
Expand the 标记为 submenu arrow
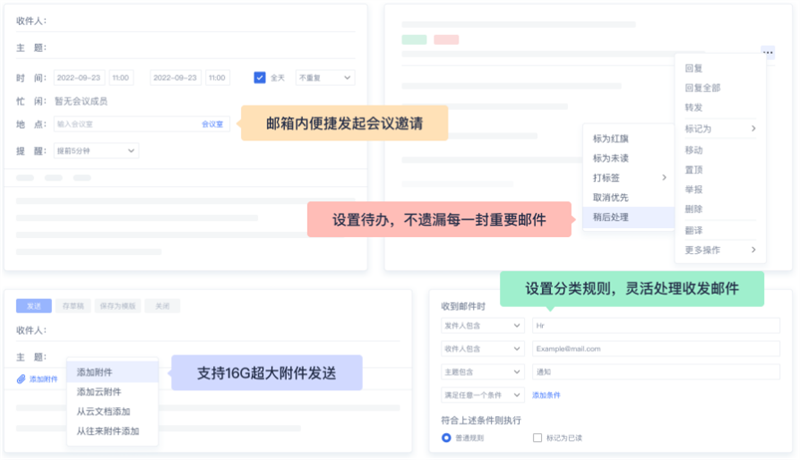coord(753,129)
